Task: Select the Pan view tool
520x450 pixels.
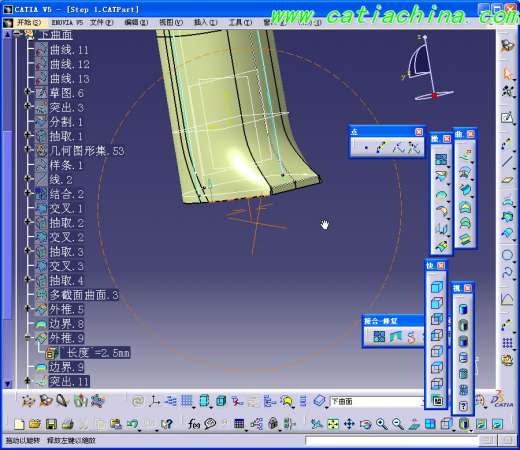Action: (x=349, y=424)
